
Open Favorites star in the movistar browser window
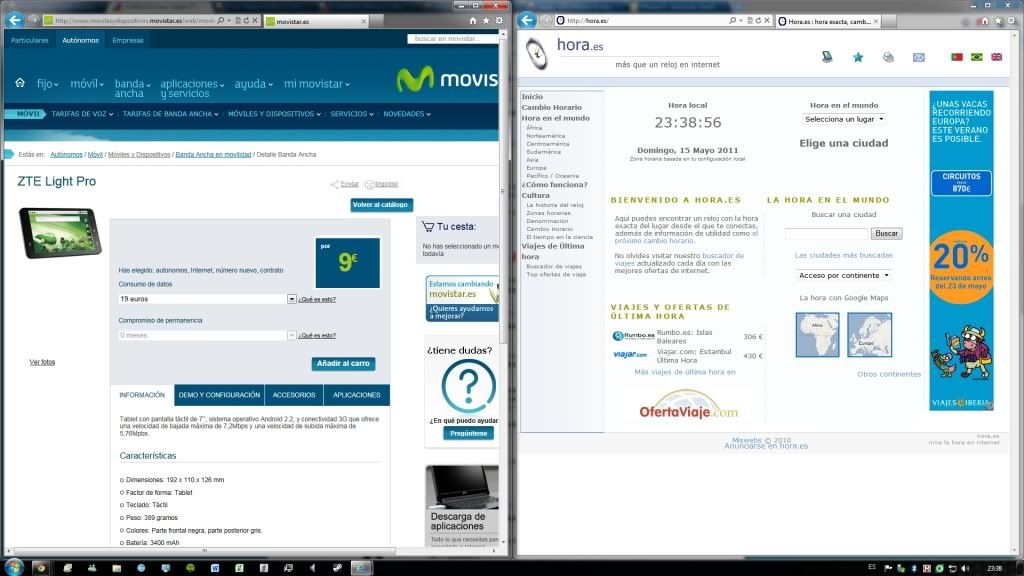[x=486, y=21]
